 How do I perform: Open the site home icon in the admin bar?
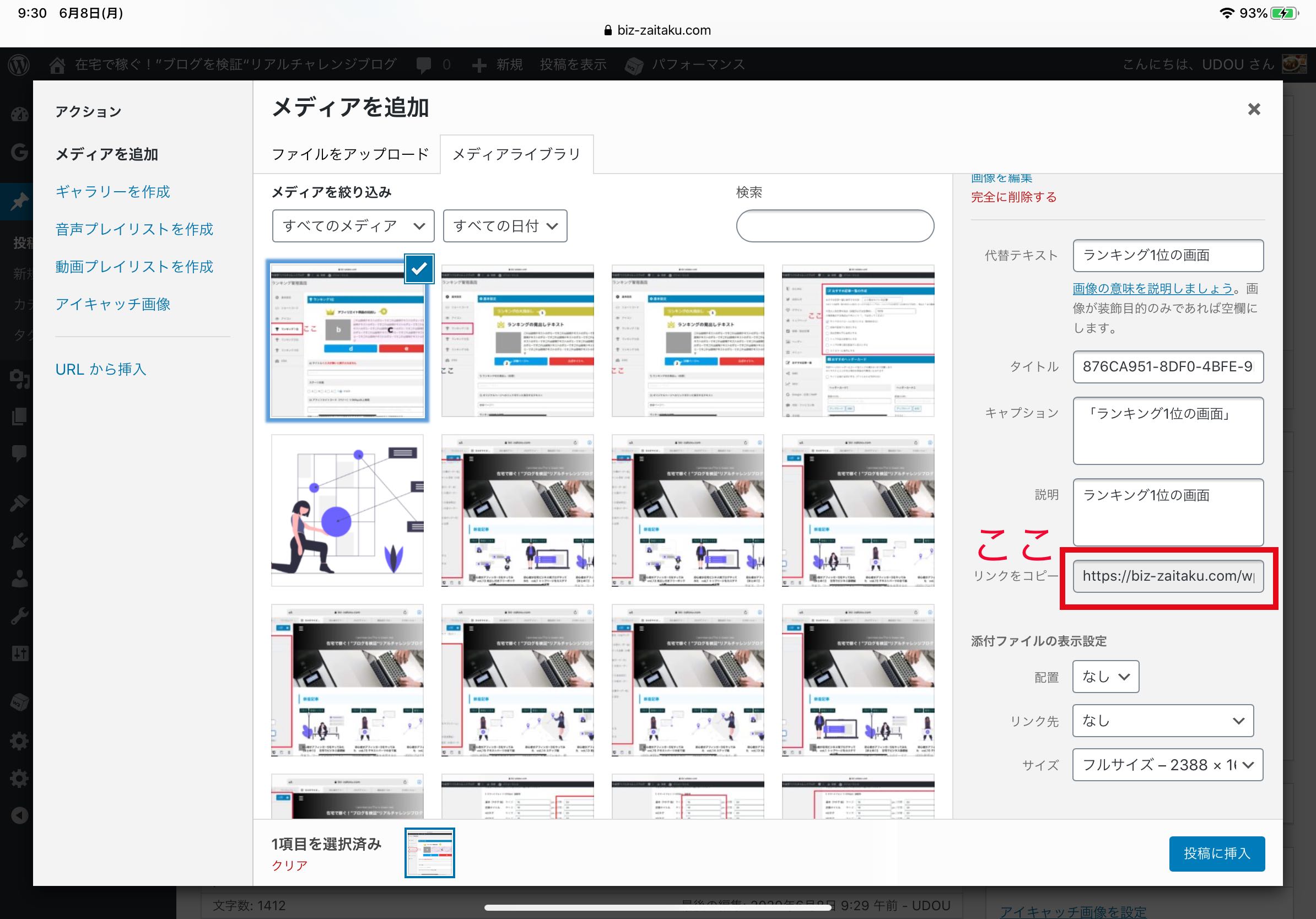57,65
